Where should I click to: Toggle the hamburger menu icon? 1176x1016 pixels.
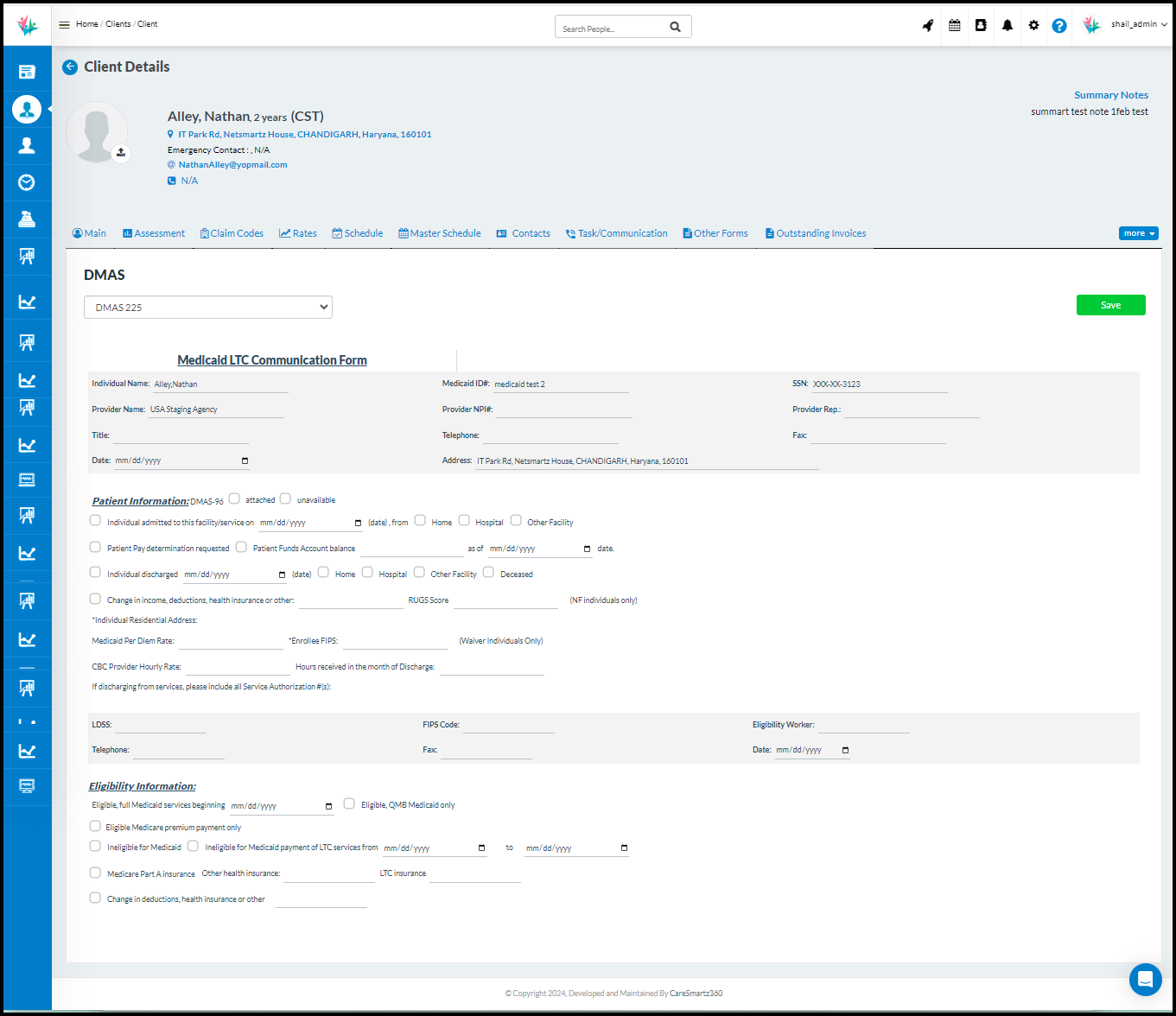(x=64, y=24)
